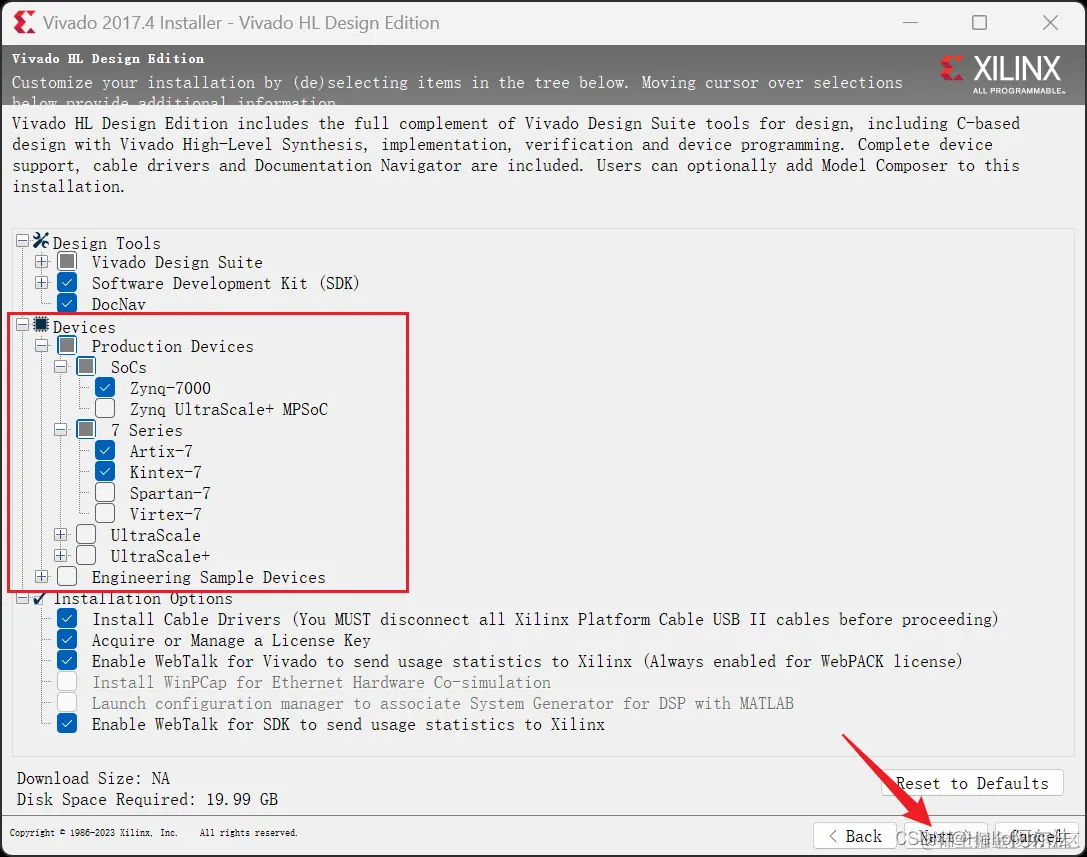This screenshot has width=1087, height=857.
Task: Select 'Virtex-7' tree row text
Action: pyautogui.click(x=166, y=514)
